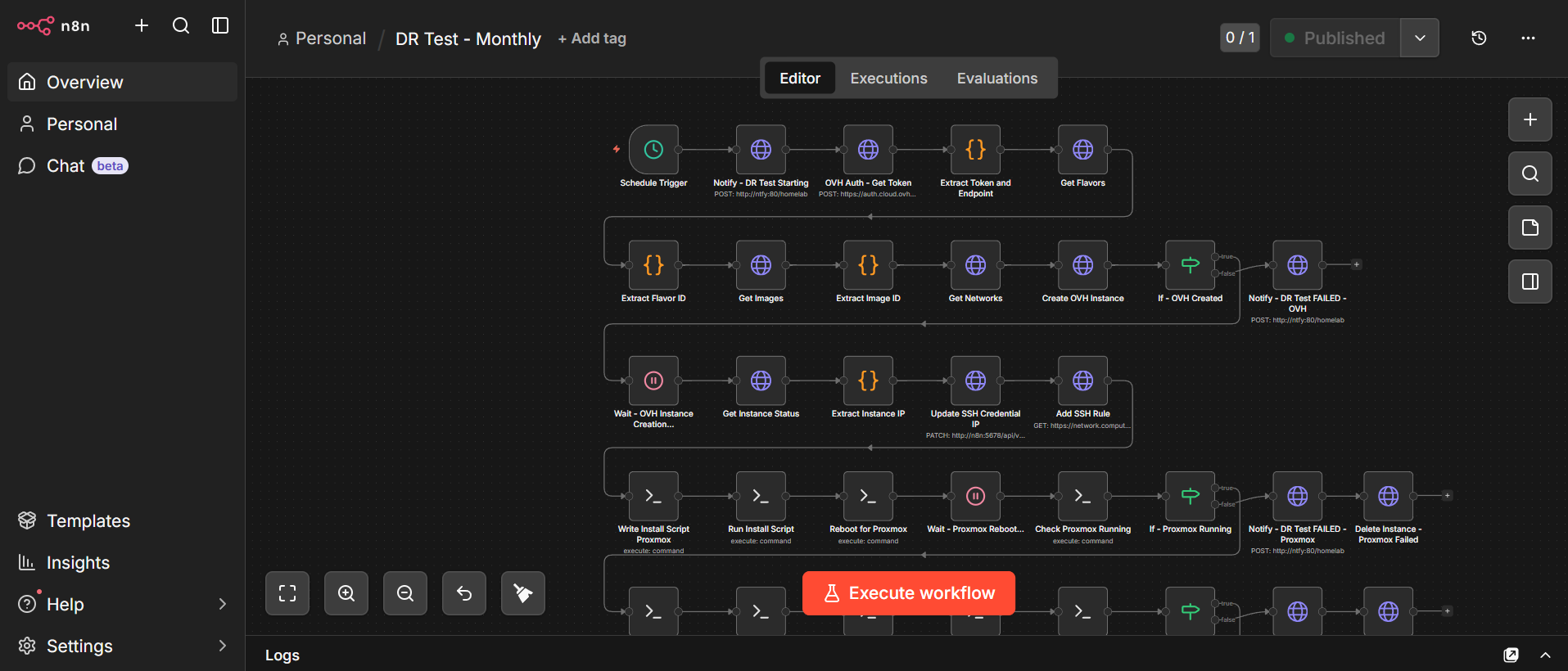Pop out the logs panel
Viewport: 1568px width, 671px height.
tap(1511, 655)
